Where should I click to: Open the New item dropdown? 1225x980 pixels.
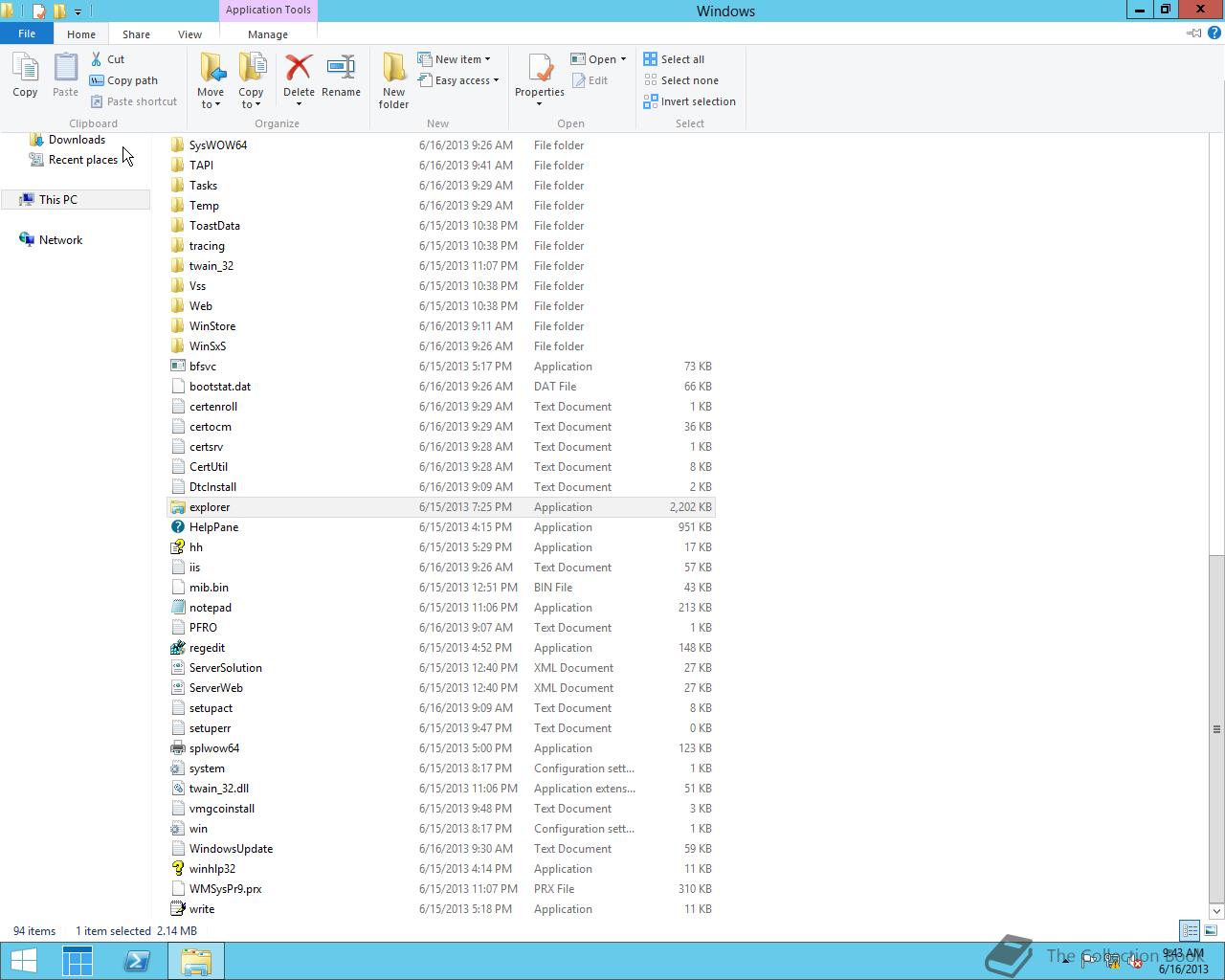pos(455,59)
